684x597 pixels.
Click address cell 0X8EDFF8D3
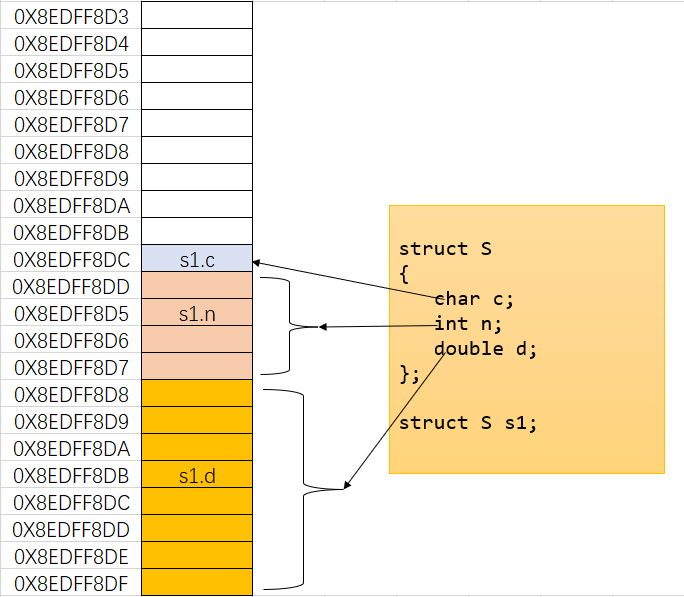coord(71,17)
